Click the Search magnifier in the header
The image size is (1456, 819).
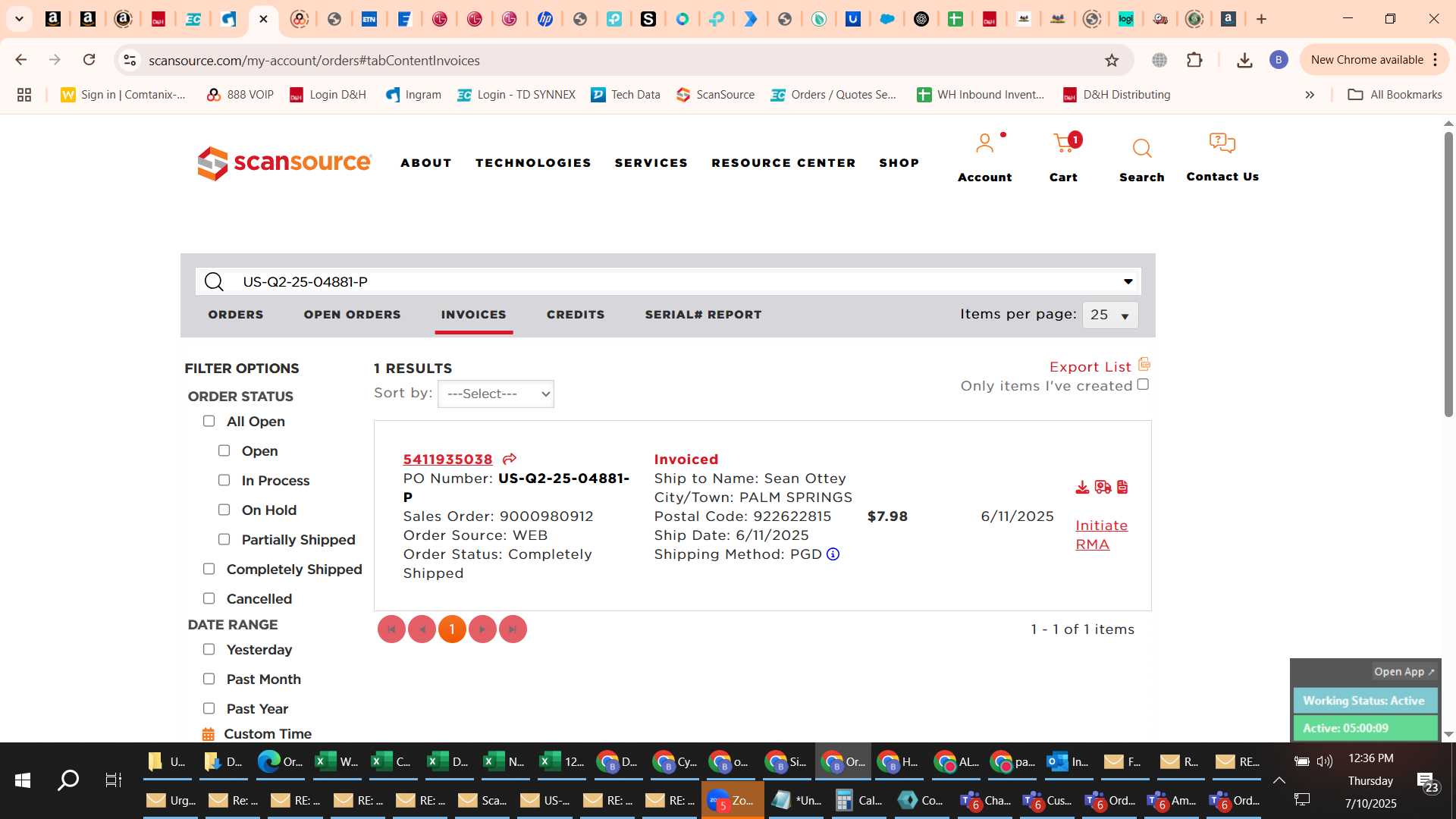[x=1142, y=149]
